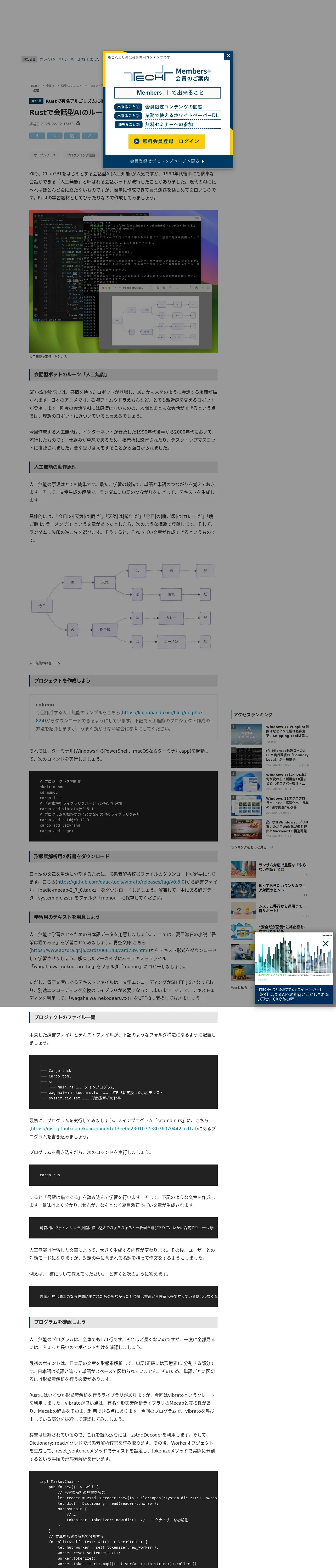Click the third share button (Hatena bookmark)
This screenshot has width=336, height=1568.
[x=72, y=136]
